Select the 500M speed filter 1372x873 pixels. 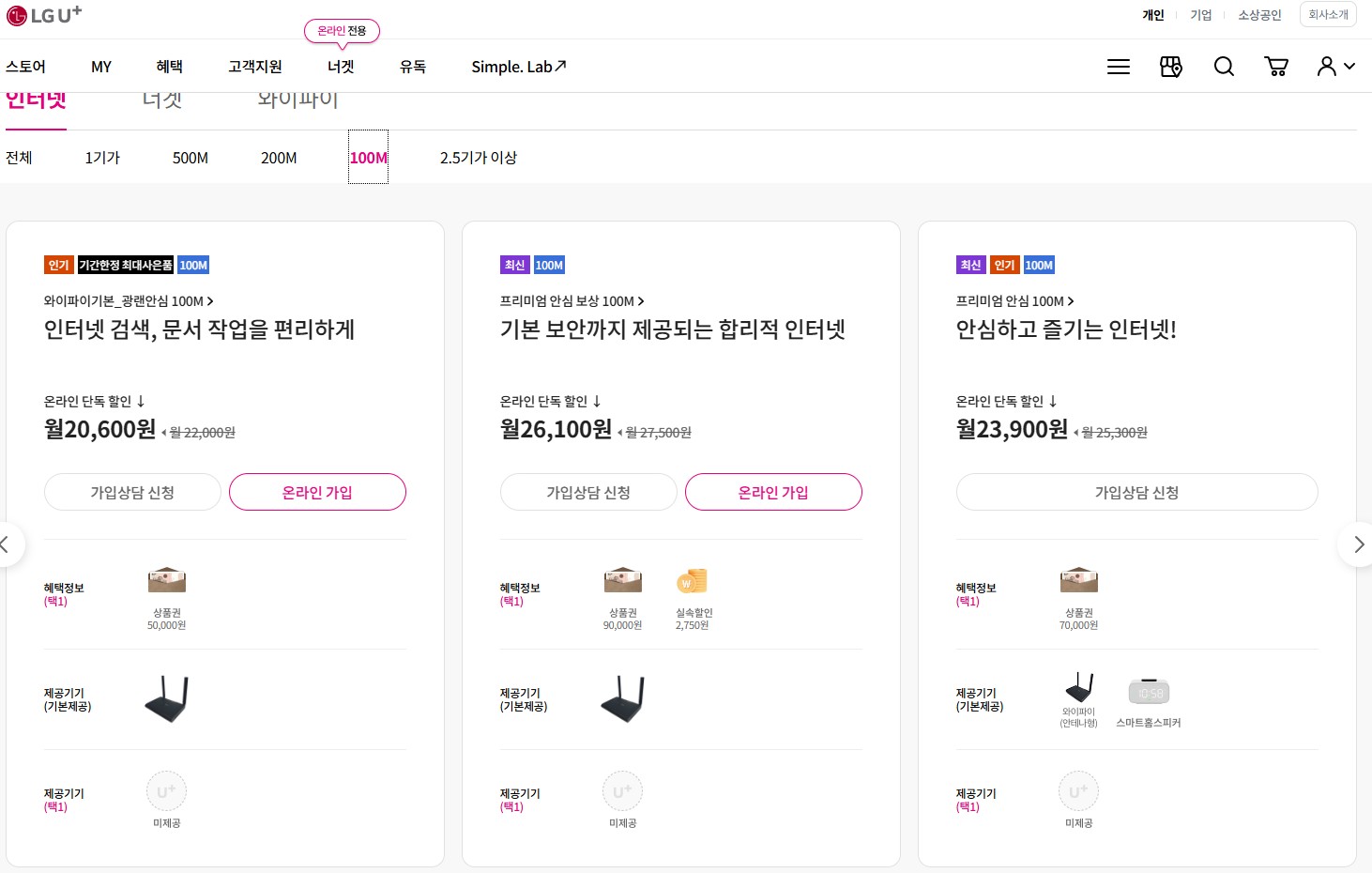pyautogui.click(x=191, y=158)
